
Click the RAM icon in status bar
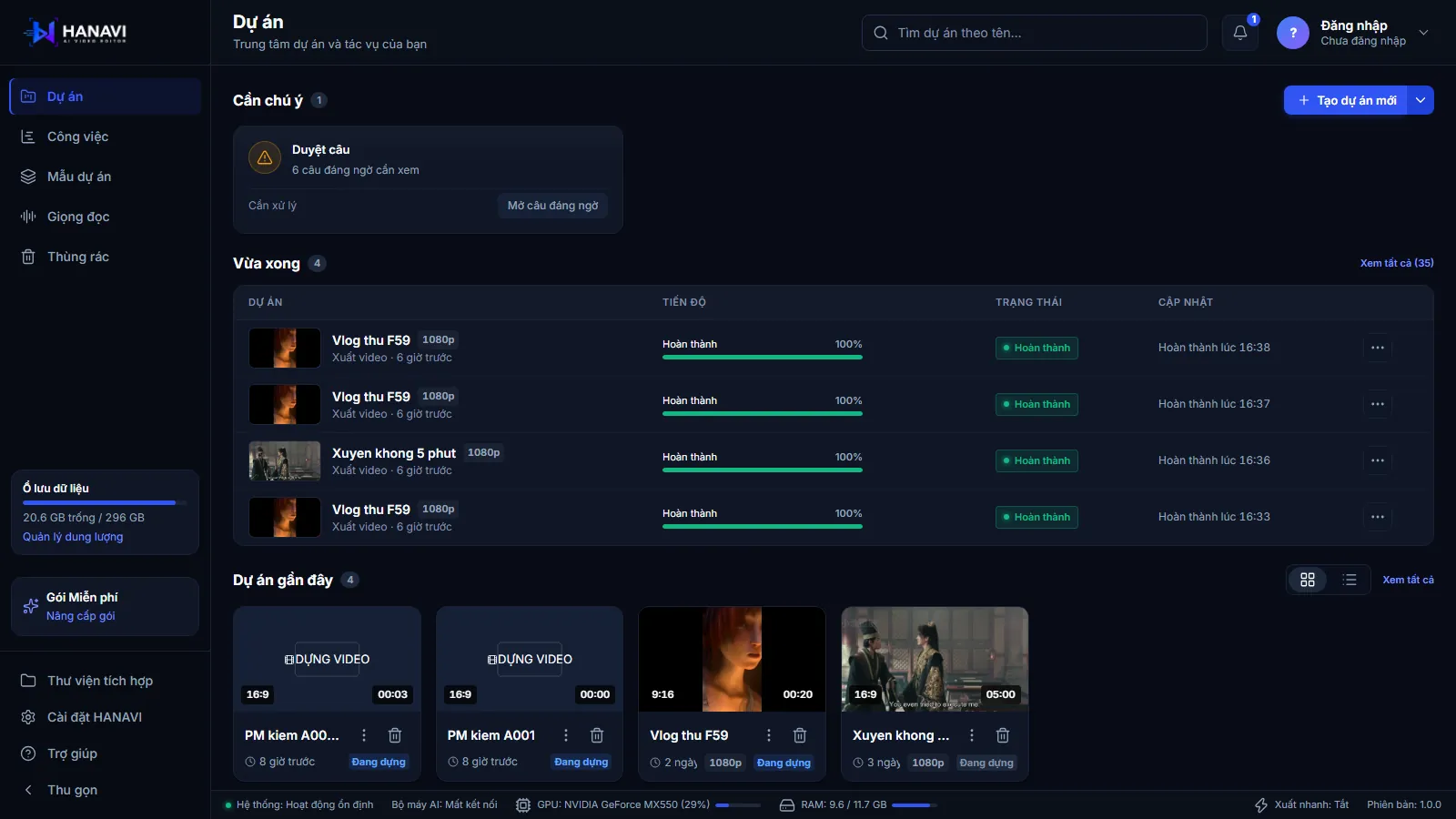787,805
